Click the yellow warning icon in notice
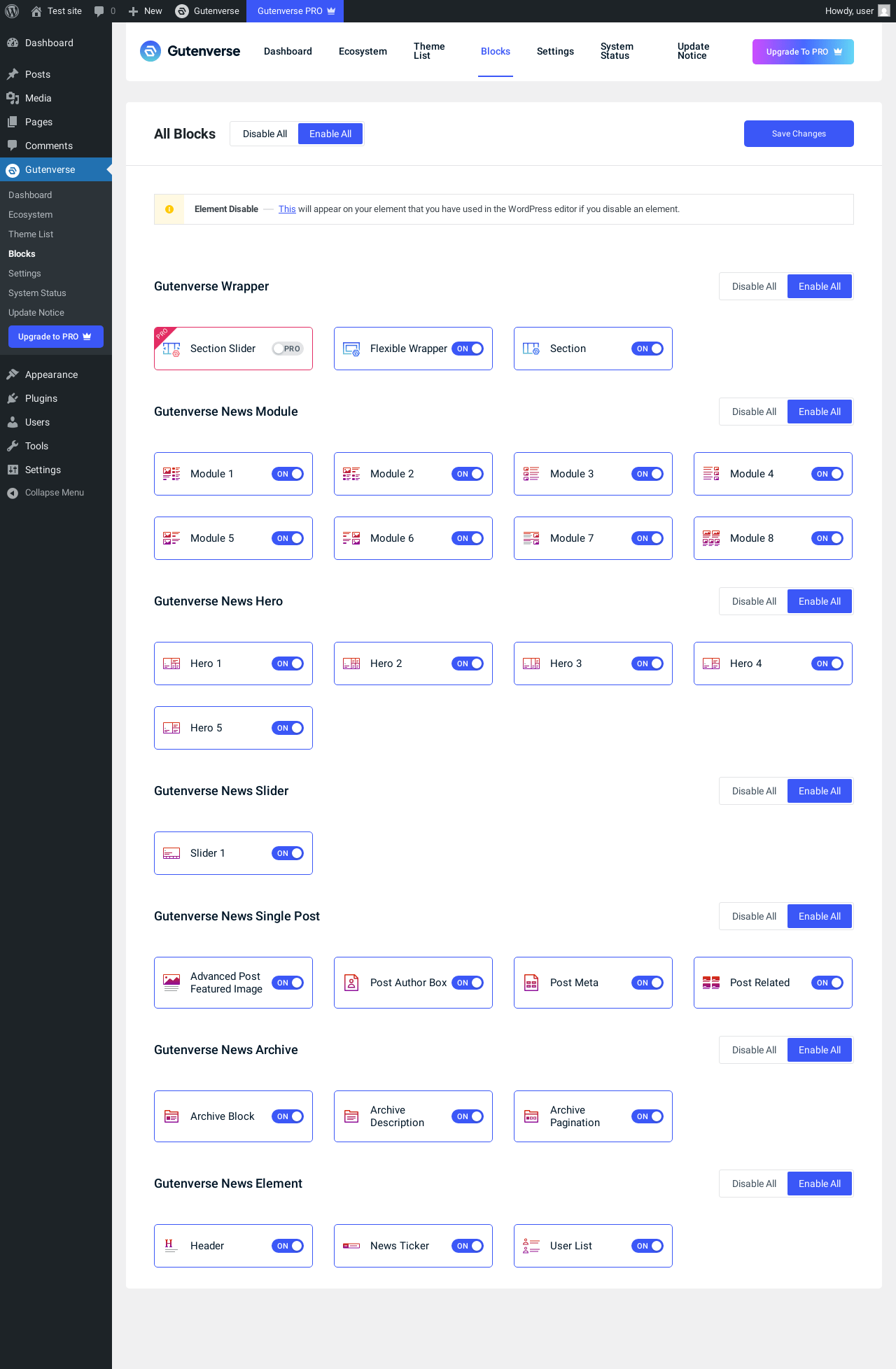Image resolution: width=896 pixels, height=1369 pixels. click(169, 209)
